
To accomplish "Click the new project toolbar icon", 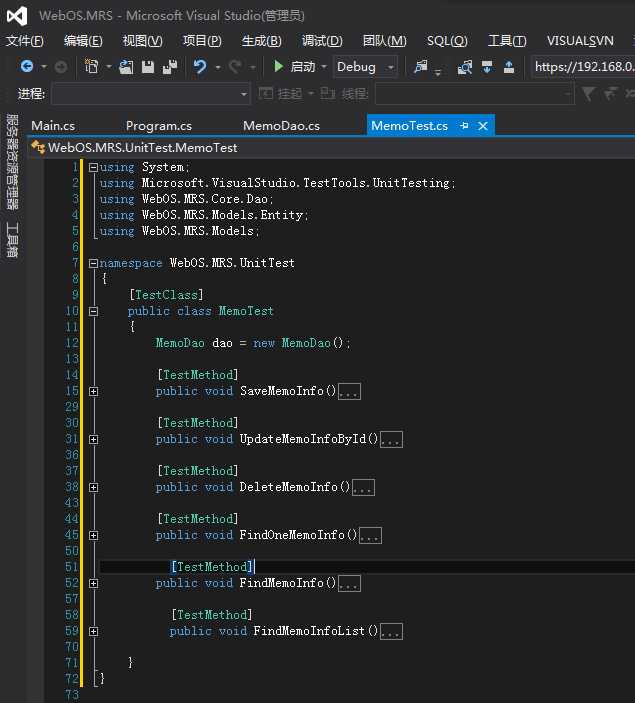I will pos(92,67).
